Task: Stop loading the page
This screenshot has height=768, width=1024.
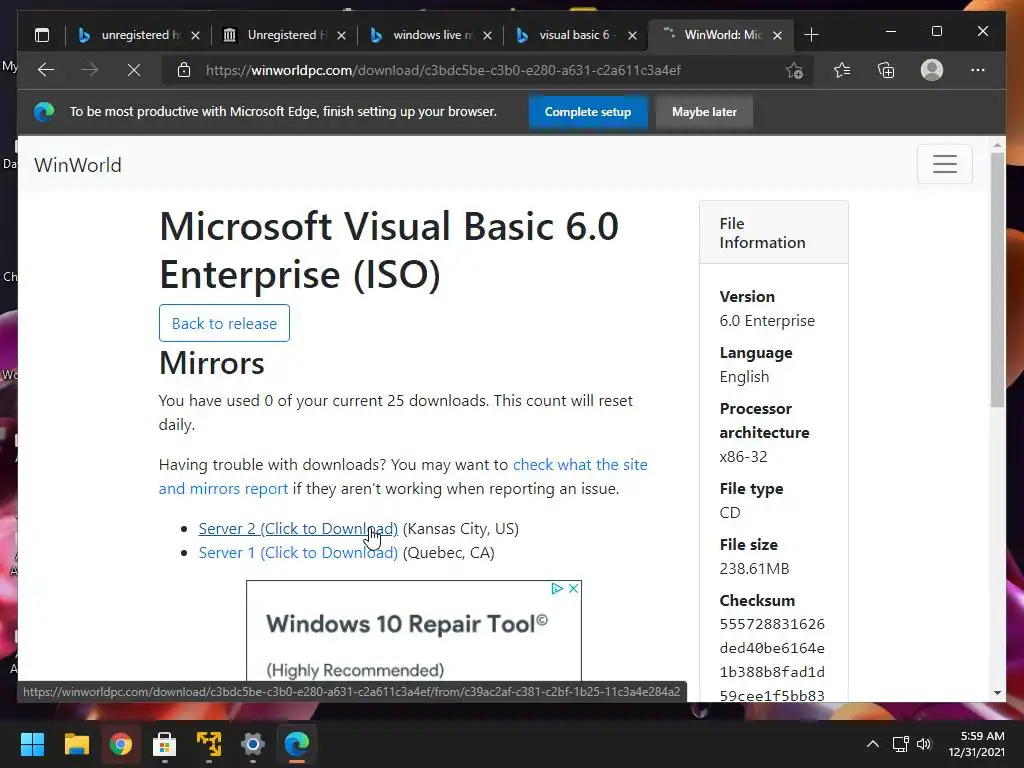Action: pos(134,70)
